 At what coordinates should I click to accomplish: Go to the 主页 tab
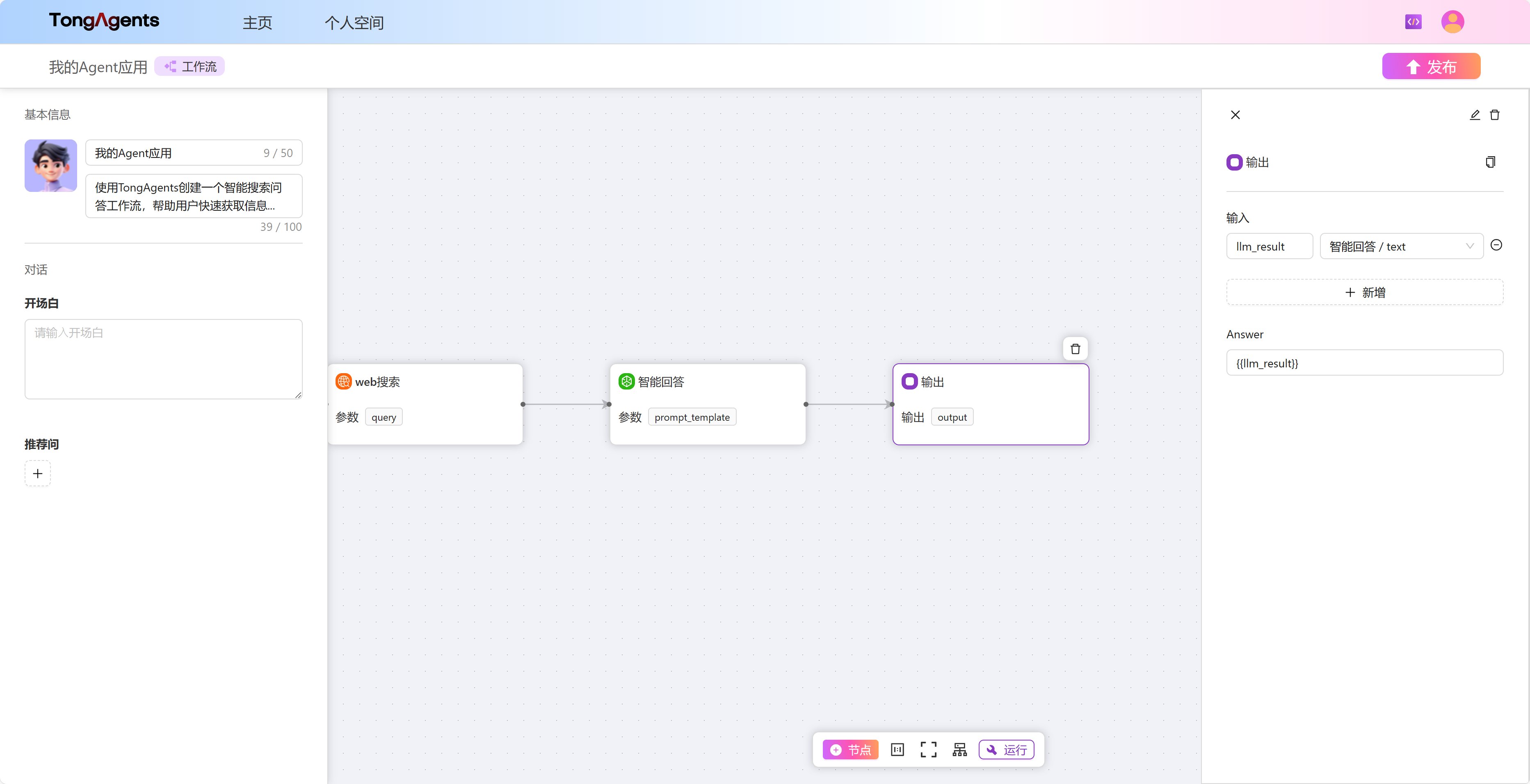[x=257, y=23]
